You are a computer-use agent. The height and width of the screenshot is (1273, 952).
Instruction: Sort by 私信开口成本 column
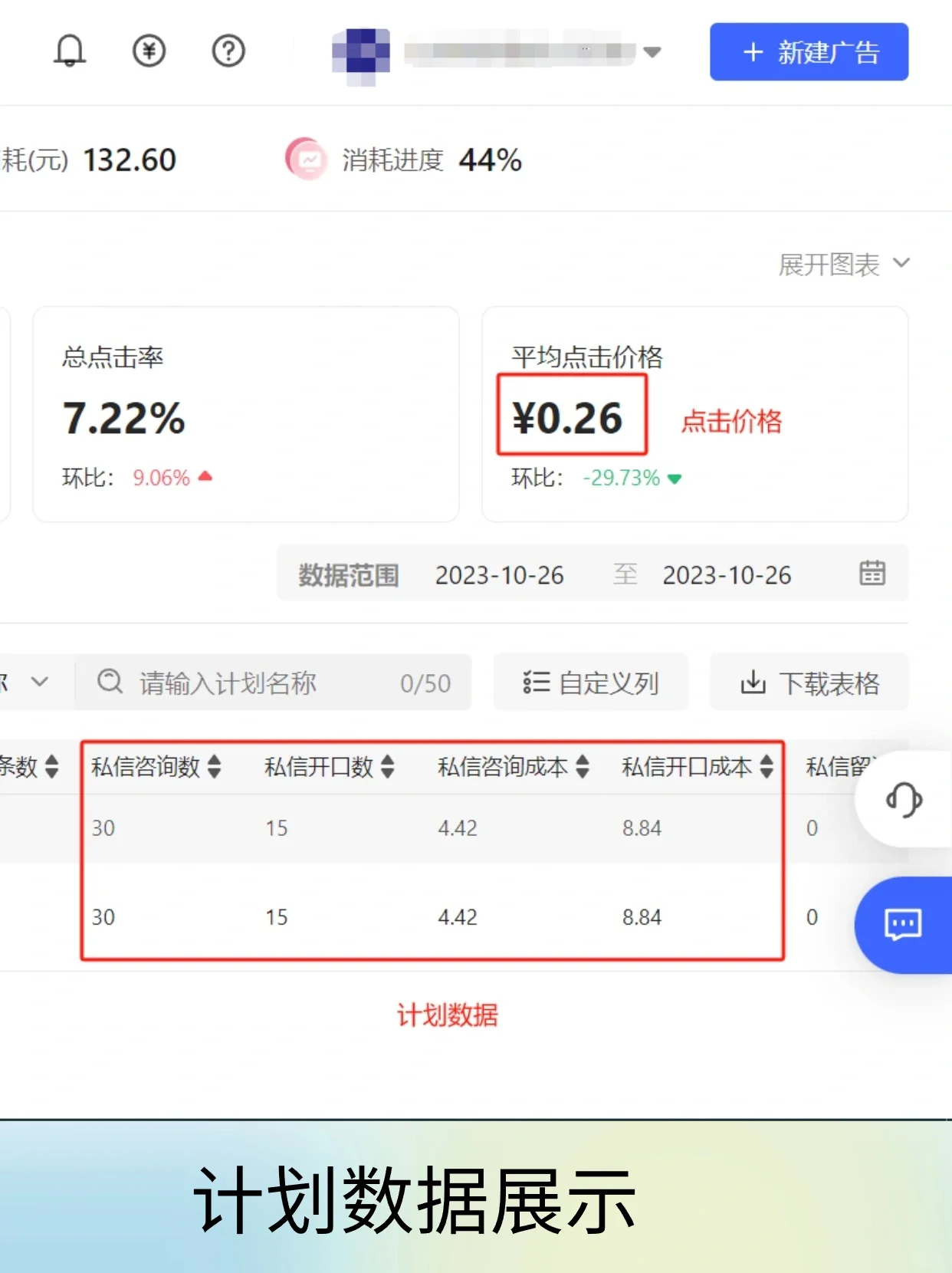767,766
